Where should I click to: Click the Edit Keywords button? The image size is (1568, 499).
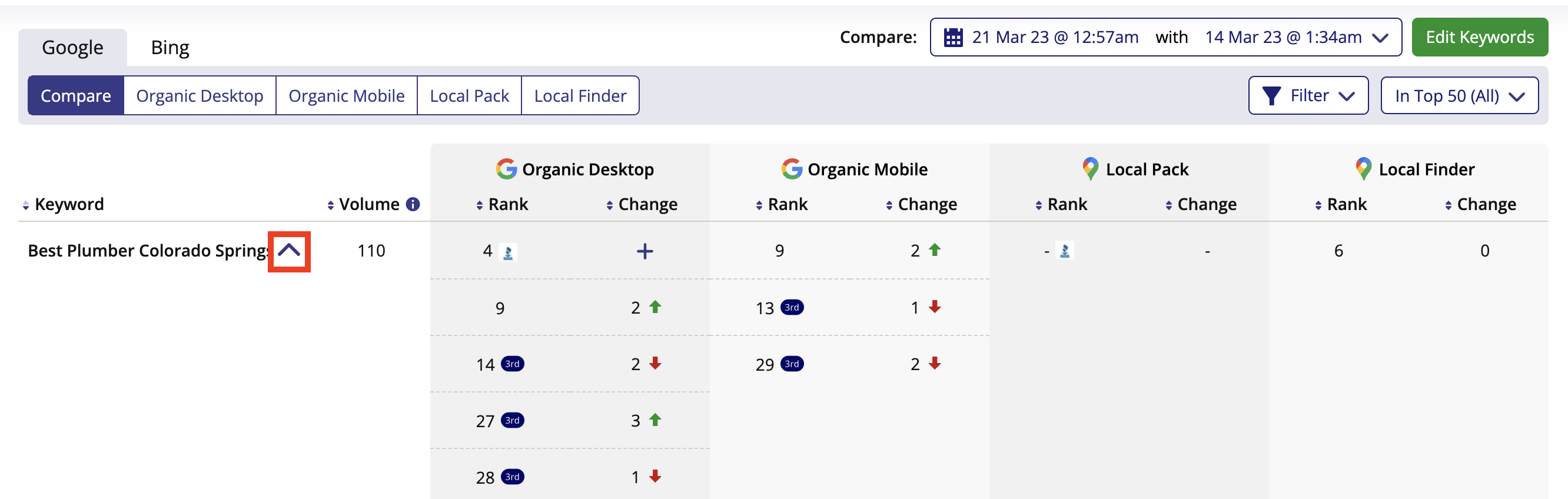pos(1480,37)
